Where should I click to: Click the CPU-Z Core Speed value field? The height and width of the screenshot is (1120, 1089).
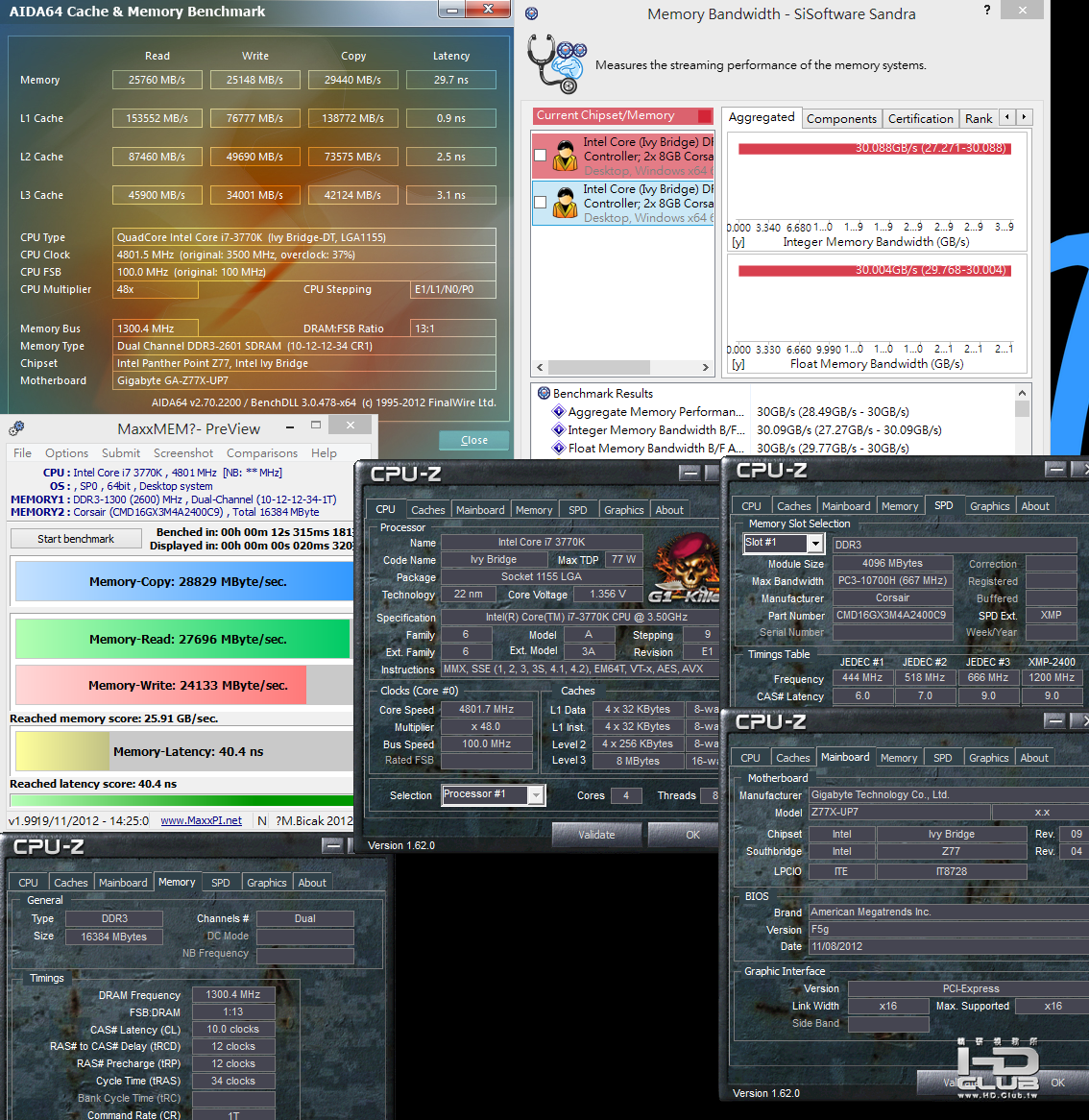486,709
